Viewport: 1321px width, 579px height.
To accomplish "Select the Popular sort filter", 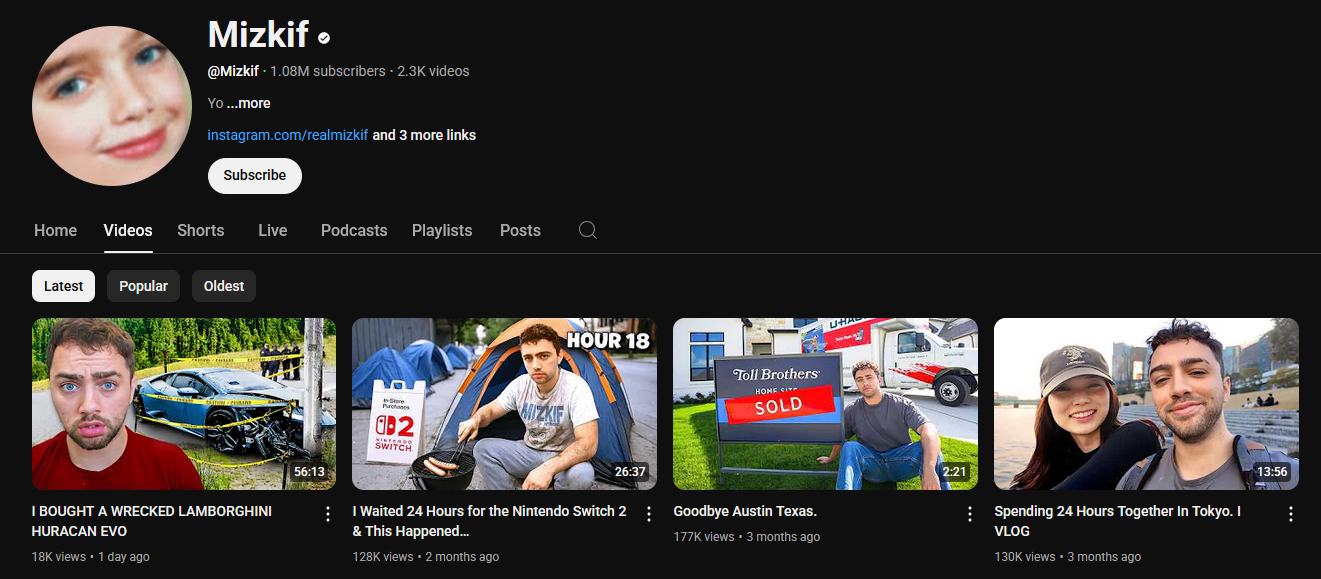I will coord(143,286).
